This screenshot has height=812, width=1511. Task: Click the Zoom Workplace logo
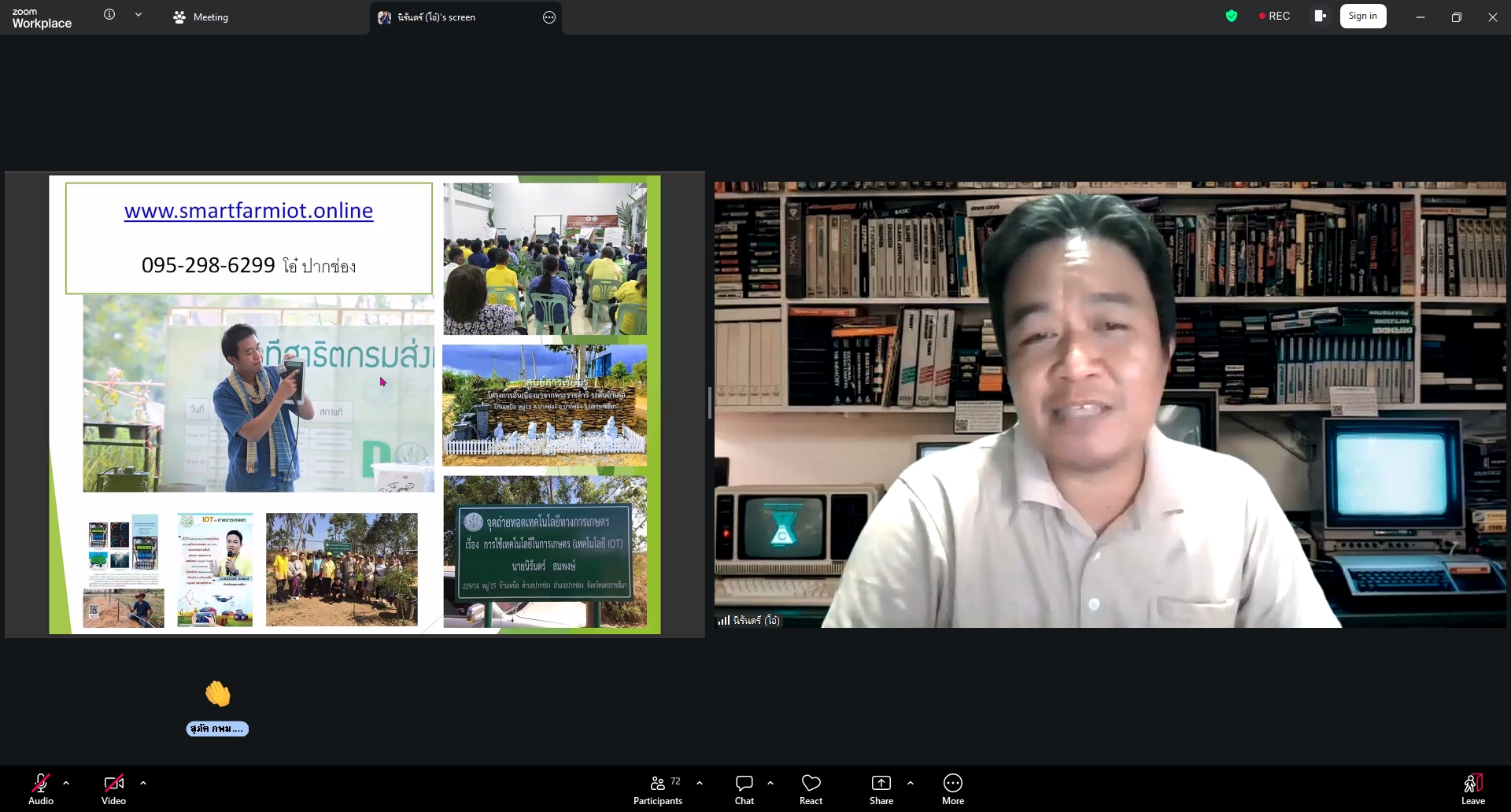coord(42,18)
